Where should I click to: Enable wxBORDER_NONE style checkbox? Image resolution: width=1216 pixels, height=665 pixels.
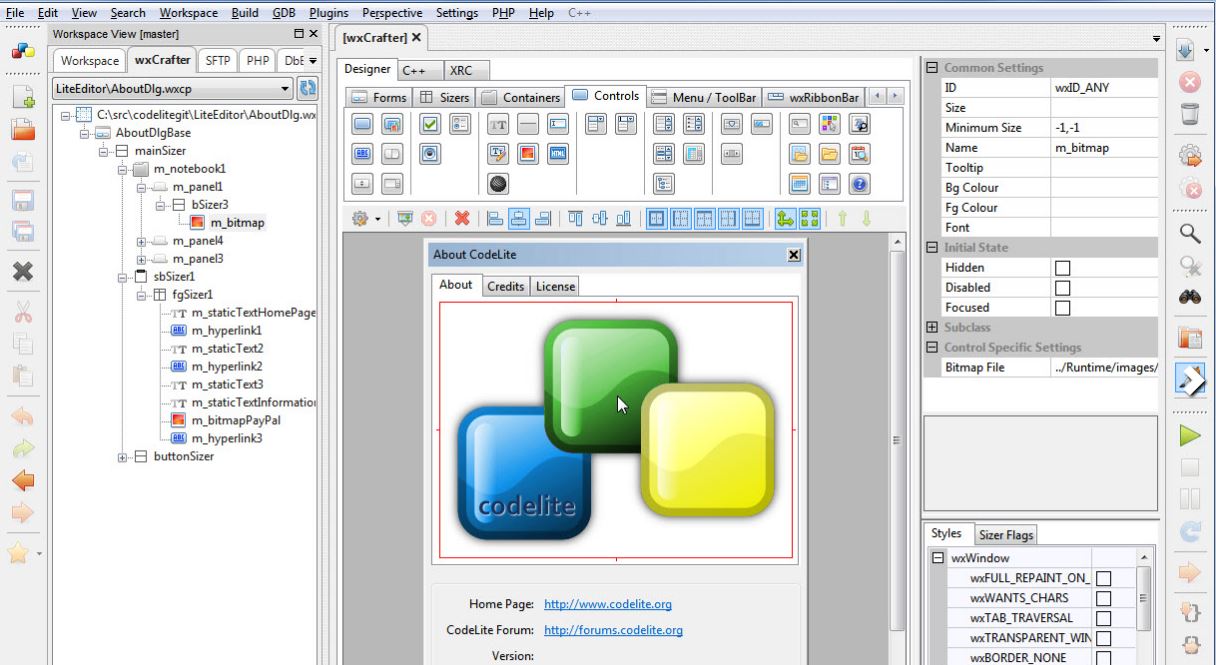coord(1103,658)
